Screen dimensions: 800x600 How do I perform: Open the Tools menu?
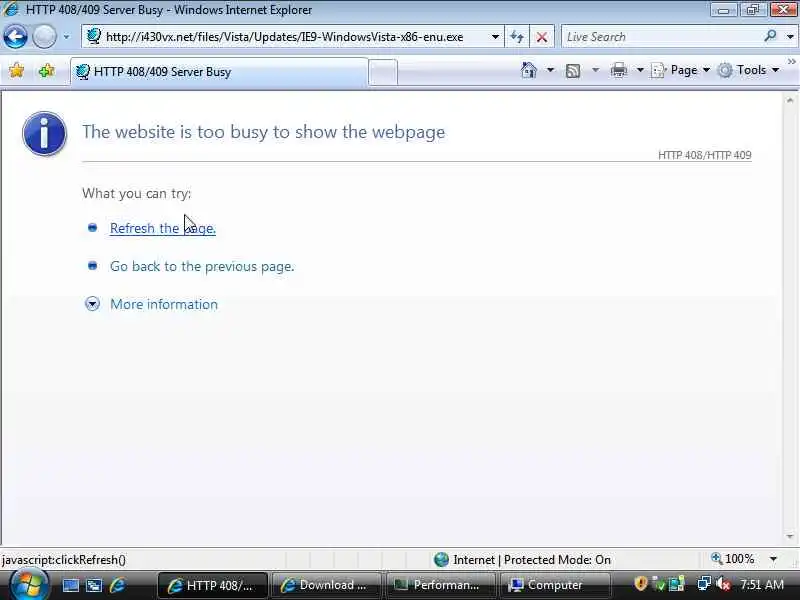748,70
